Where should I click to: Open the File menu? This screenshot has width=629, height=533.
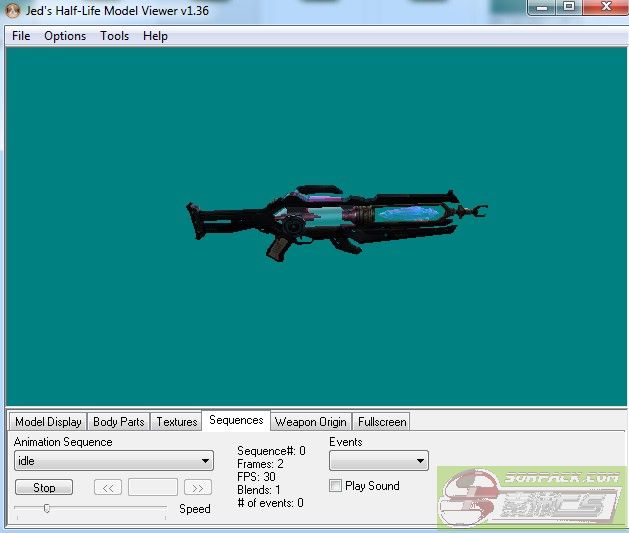[x=21, y=36]
